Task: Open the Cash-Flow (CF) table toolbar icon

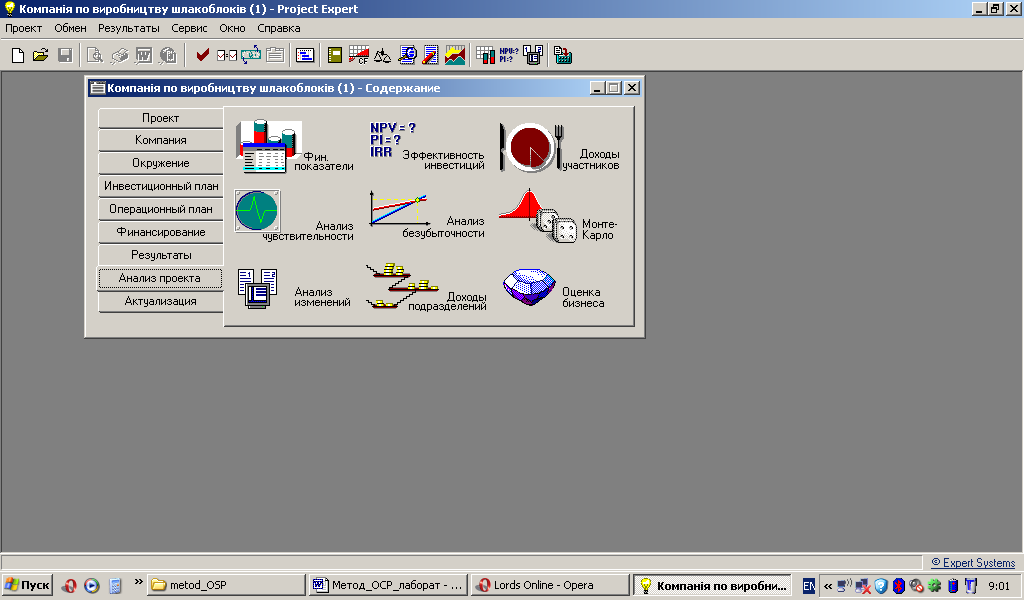Action: tap(359, 55)
